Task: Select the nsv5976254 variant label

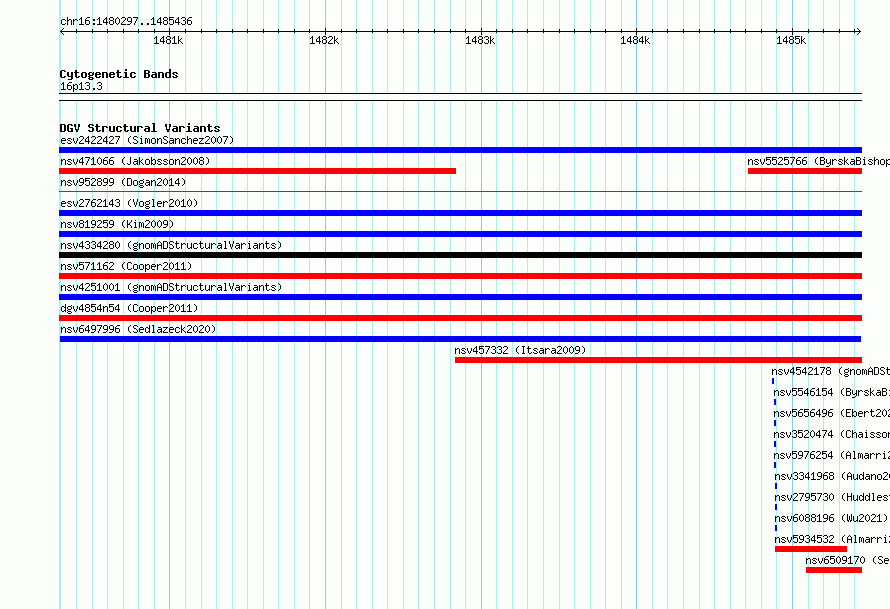Action: 832,455
